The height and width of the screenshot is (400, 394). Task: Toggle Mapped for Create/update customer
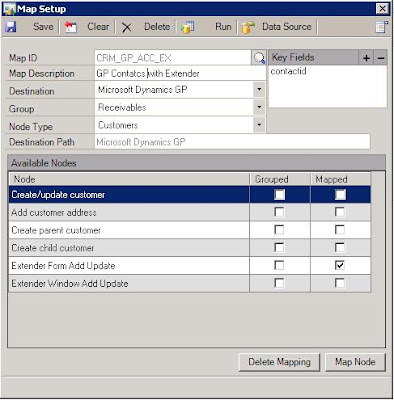pos(340,195)
